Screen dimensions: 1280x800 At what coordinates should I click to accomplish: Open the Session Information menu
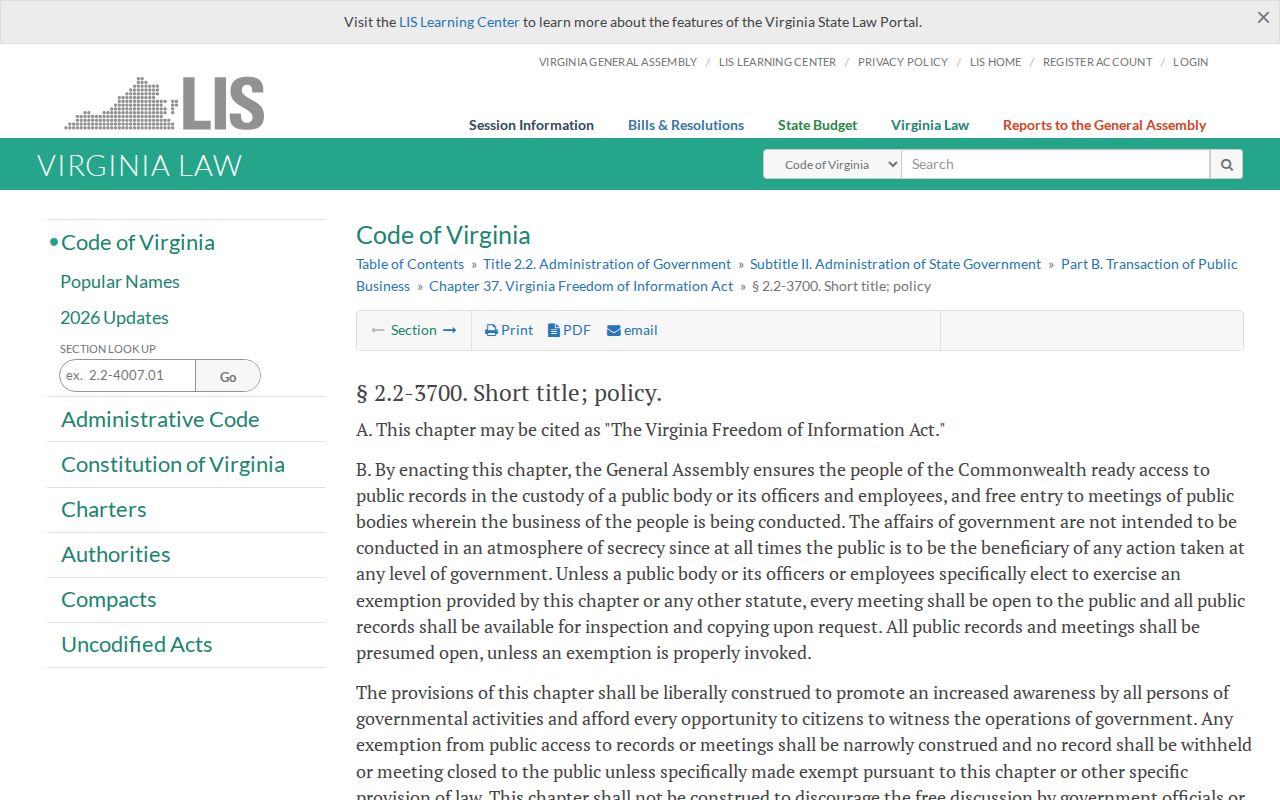tap(531, 125)
